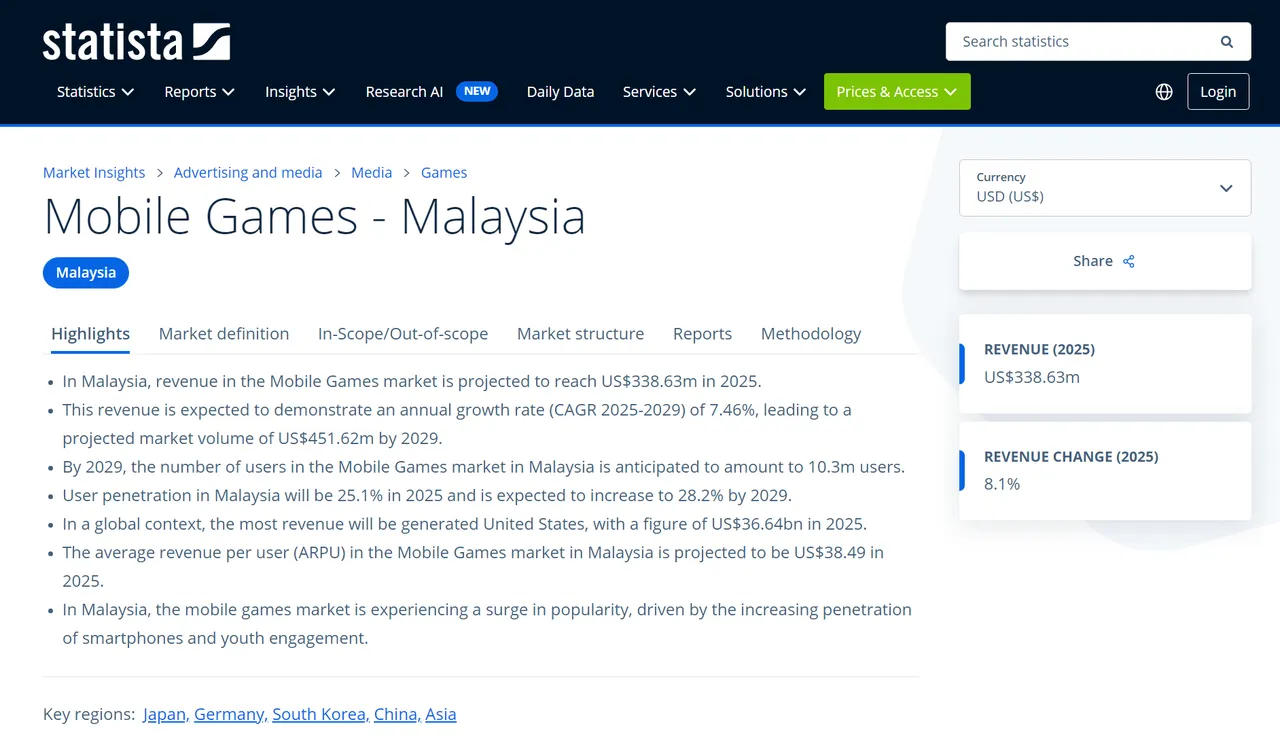Open the language globe icon
The image size is (1280, 755).
point(1163,91)
